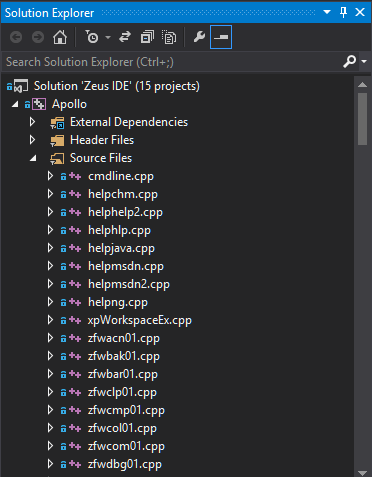Click the Source Files open-folder icon
372x477 pixels.
57,159
